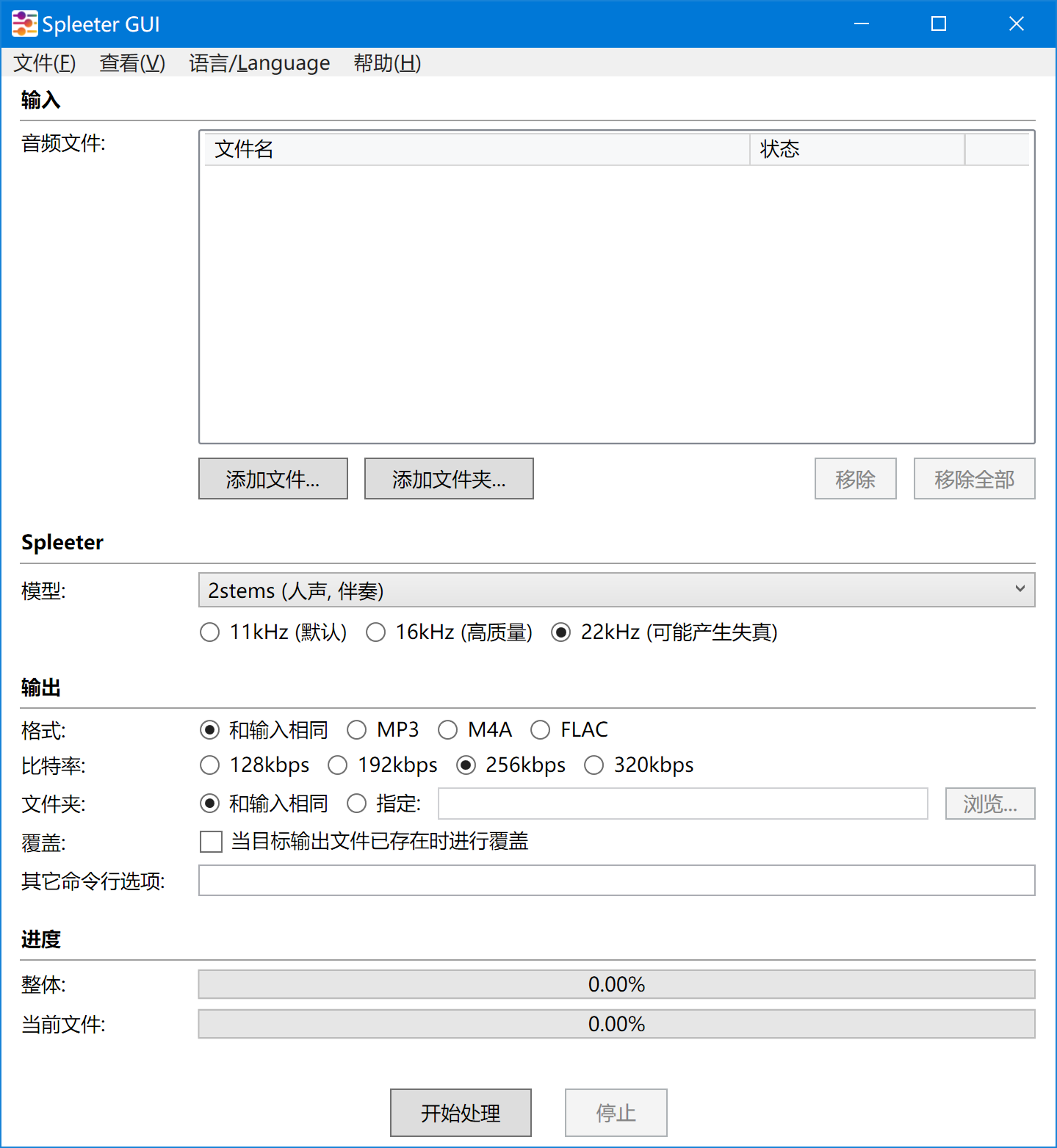Expand the 模型 2stems dropdown
Screen dimensions: 1057x1148
617,591
